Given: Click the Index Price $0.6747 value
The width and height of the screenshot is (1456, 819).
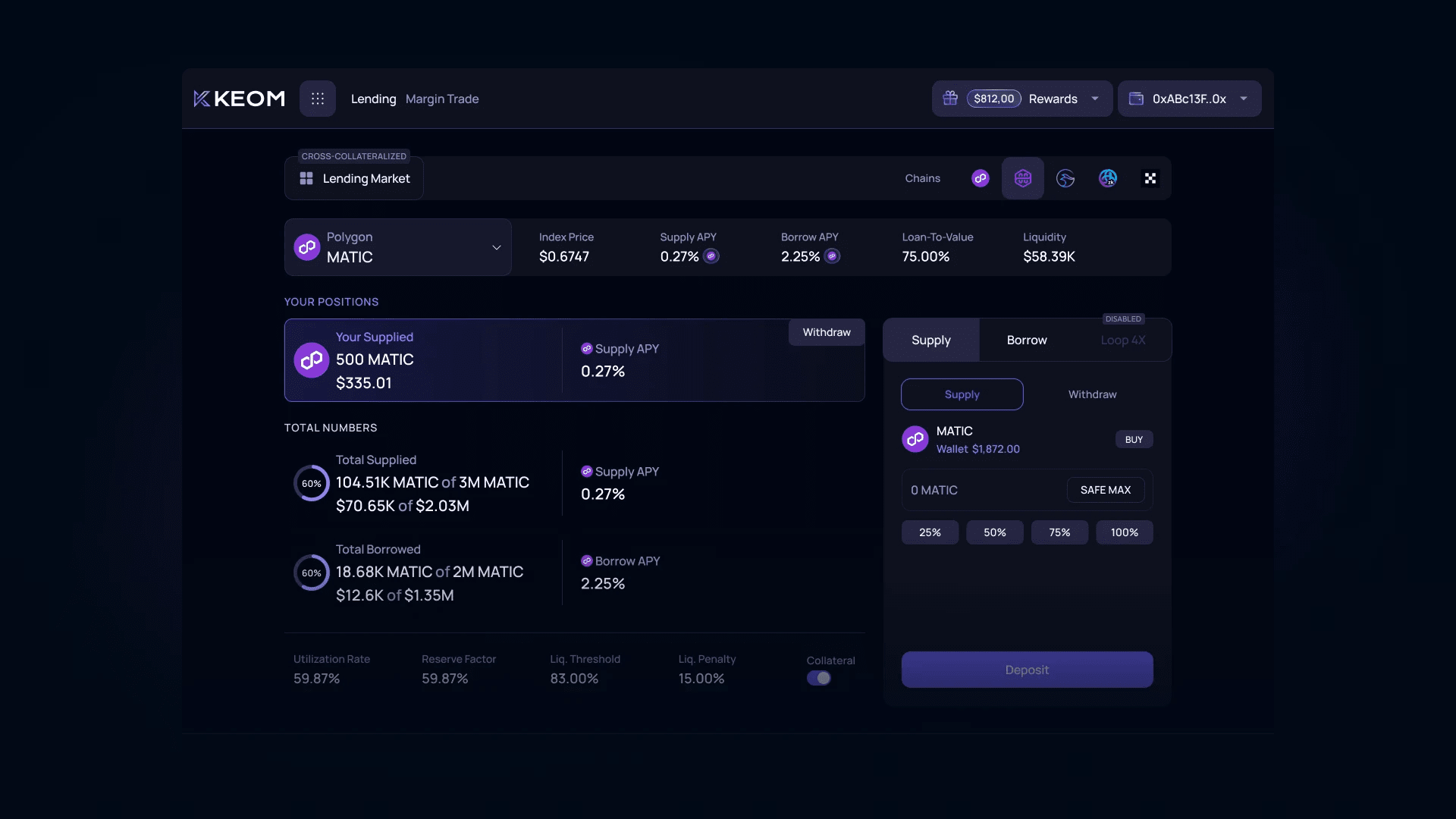Looking at the screenshot, I should [563, 256].
